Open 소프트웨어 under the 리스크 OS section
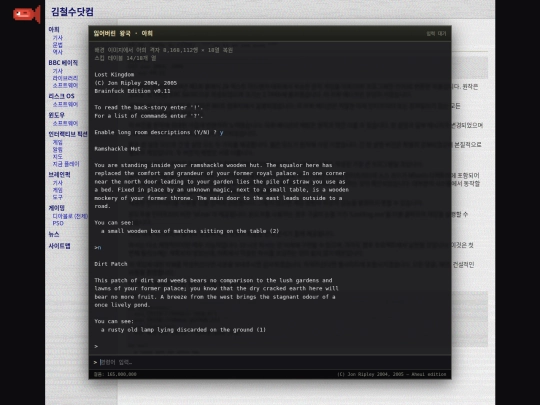540x405 pixels. 65,104
